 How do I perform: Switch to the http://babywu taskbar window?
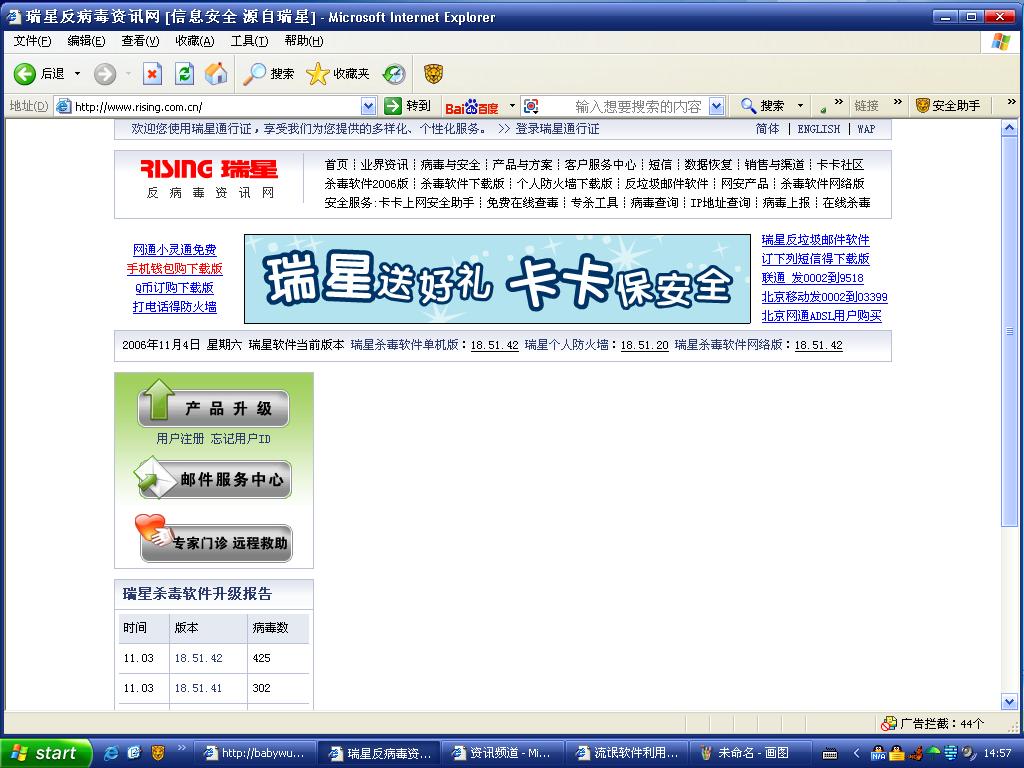tap(253, 753)
